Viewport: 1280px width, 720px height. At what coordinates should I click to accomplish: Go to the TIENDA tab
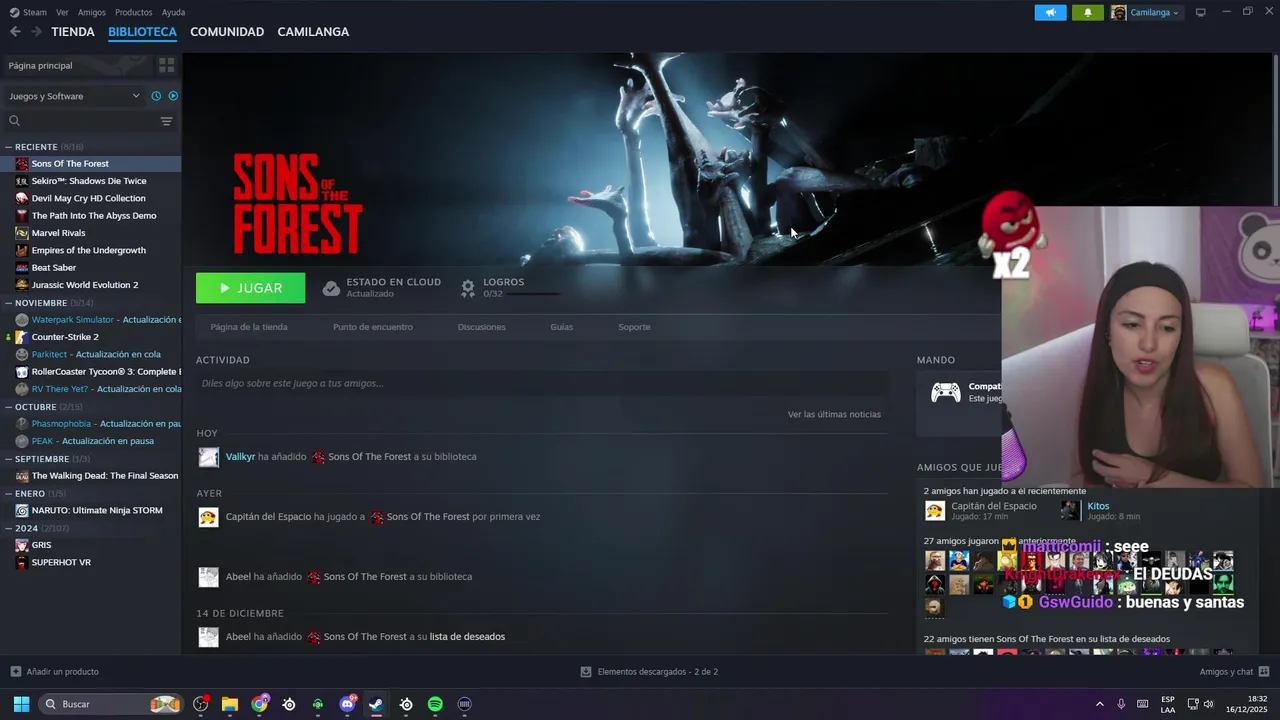point(73,32)
